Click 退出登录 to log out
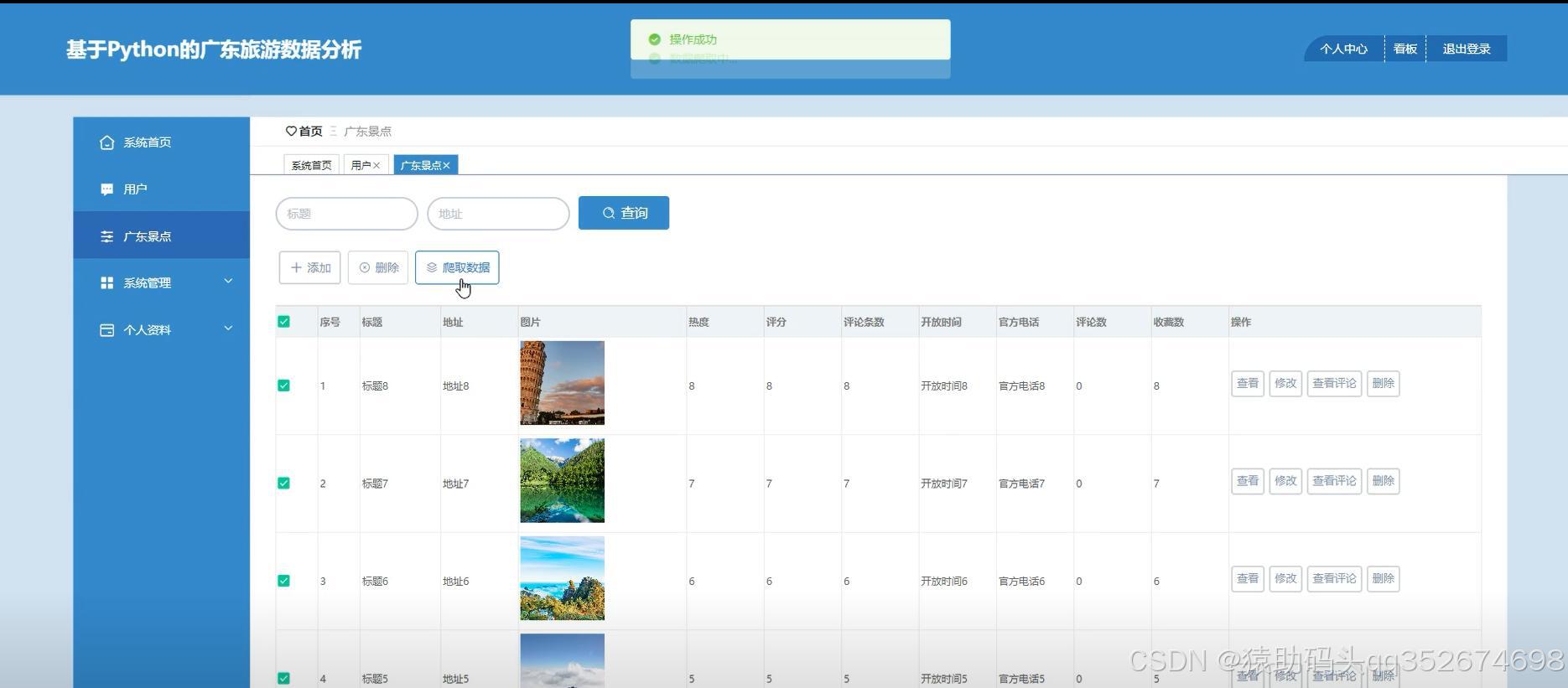Image resolution: width=1568 pixels, height=688 pixels. pyautogui.click(x=1467, y=49)
